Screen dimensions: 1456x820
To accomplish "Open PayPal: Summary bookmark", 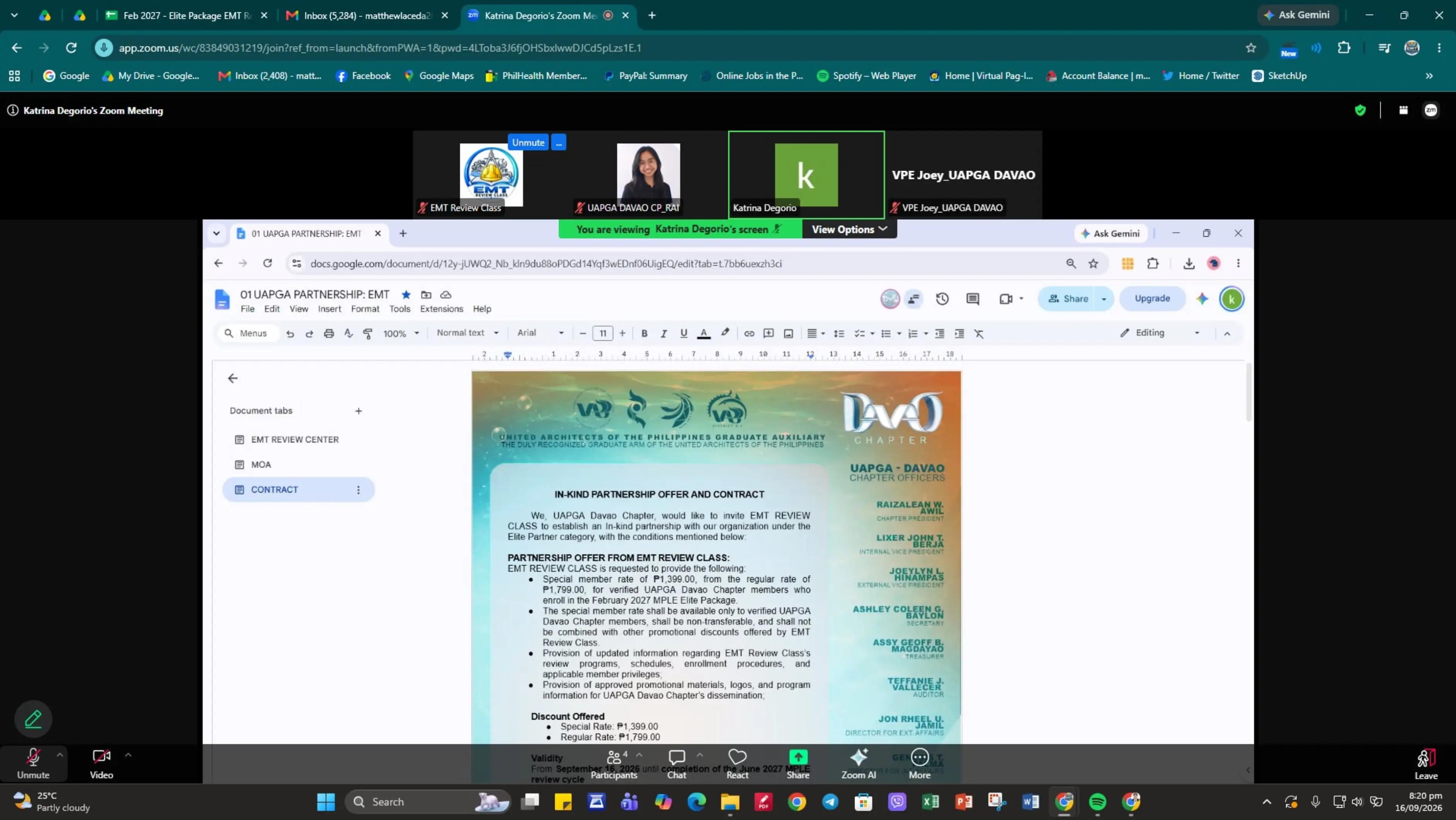I will tap(645, 76).
